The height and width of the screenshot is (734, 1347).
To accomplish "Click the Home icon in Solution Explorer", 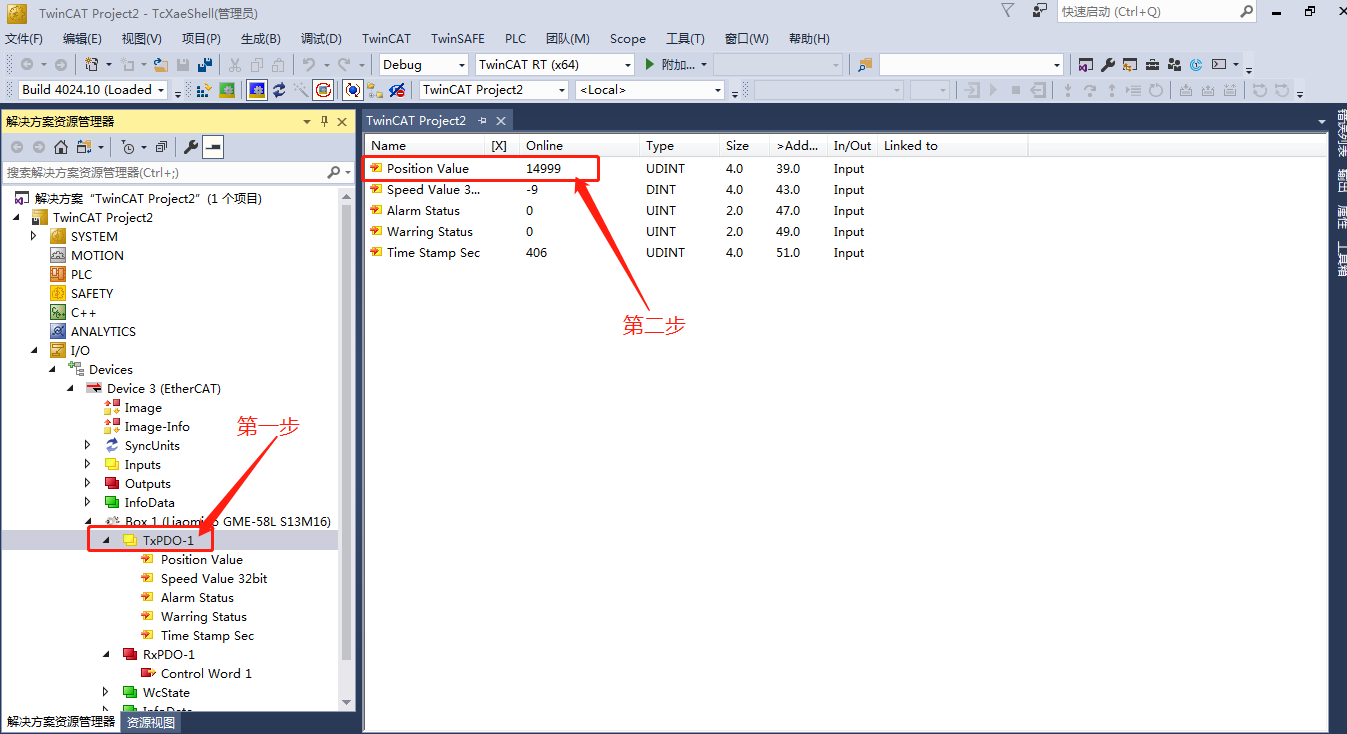I will 61,147.
